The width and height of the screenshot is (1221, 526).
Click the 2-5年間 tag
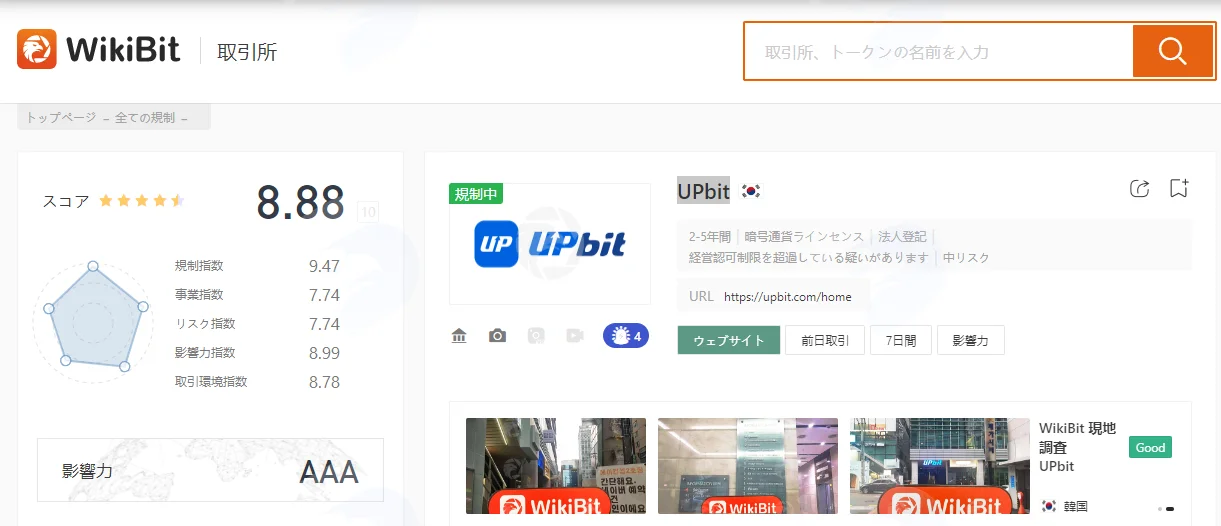pos(711,237)
